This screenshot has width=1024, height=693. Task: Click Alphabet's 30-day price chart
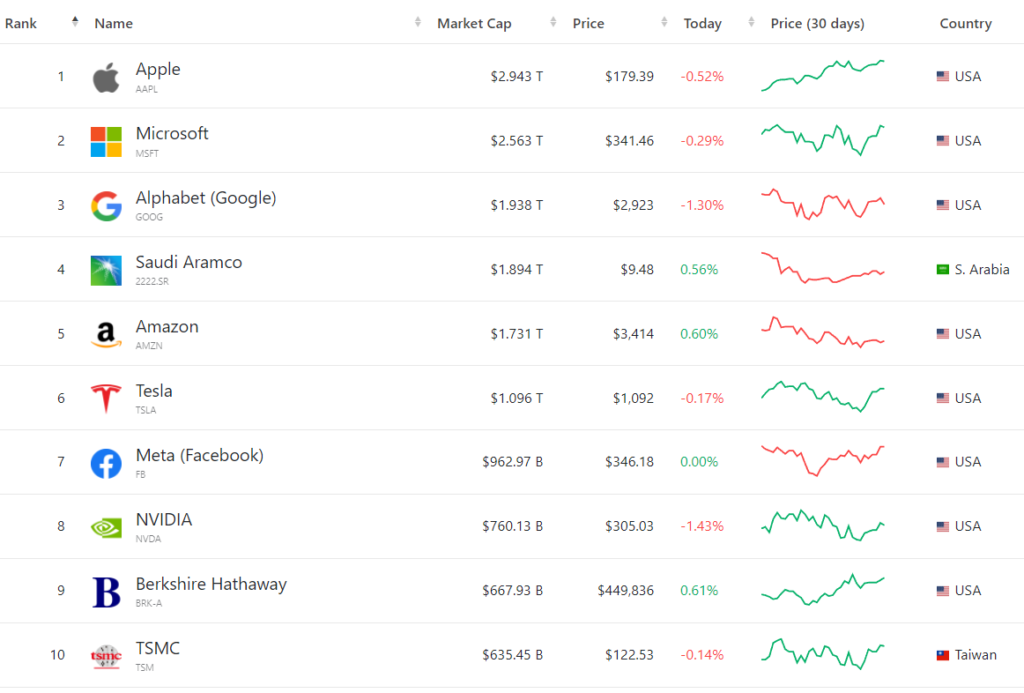(x=823, y=204)
